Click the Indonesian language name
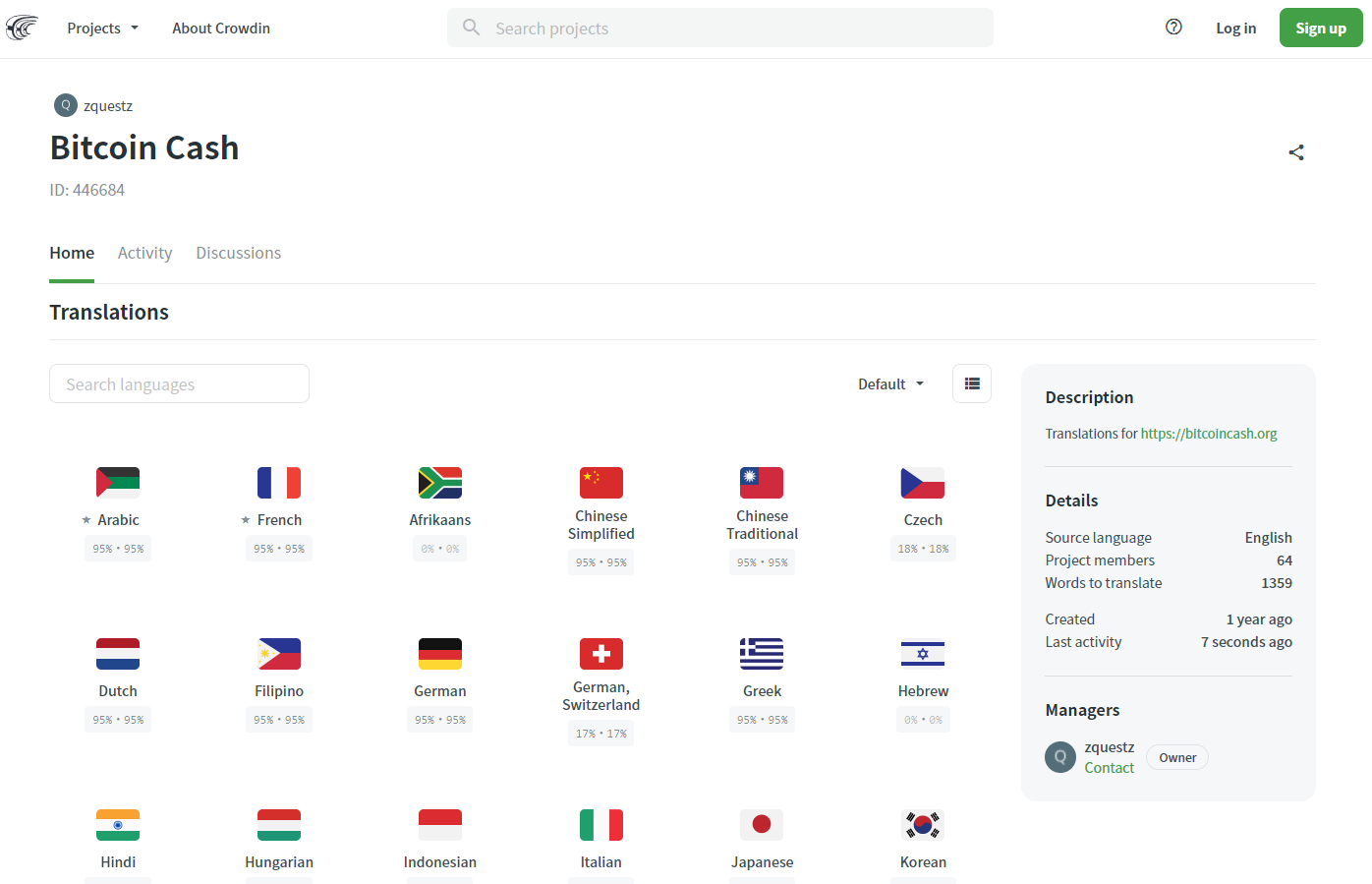1372x884 pixels. coord(440,862)
